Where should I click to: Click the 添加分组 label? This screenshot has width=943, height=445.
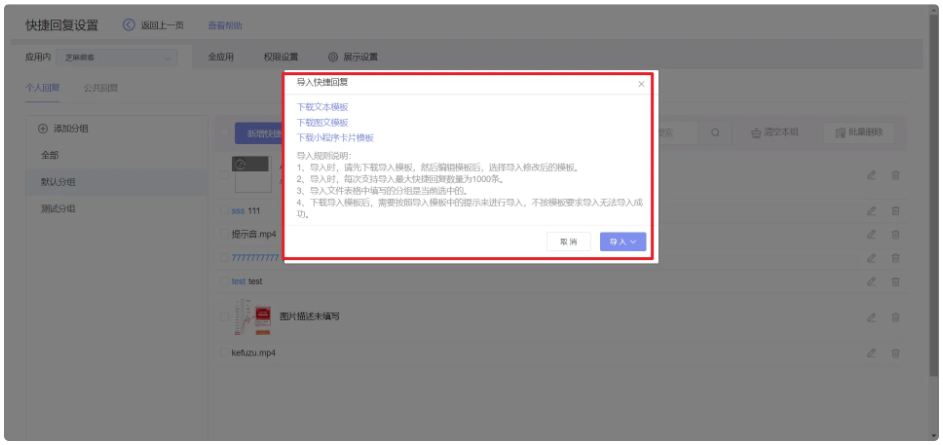click(x=71, y=129)
